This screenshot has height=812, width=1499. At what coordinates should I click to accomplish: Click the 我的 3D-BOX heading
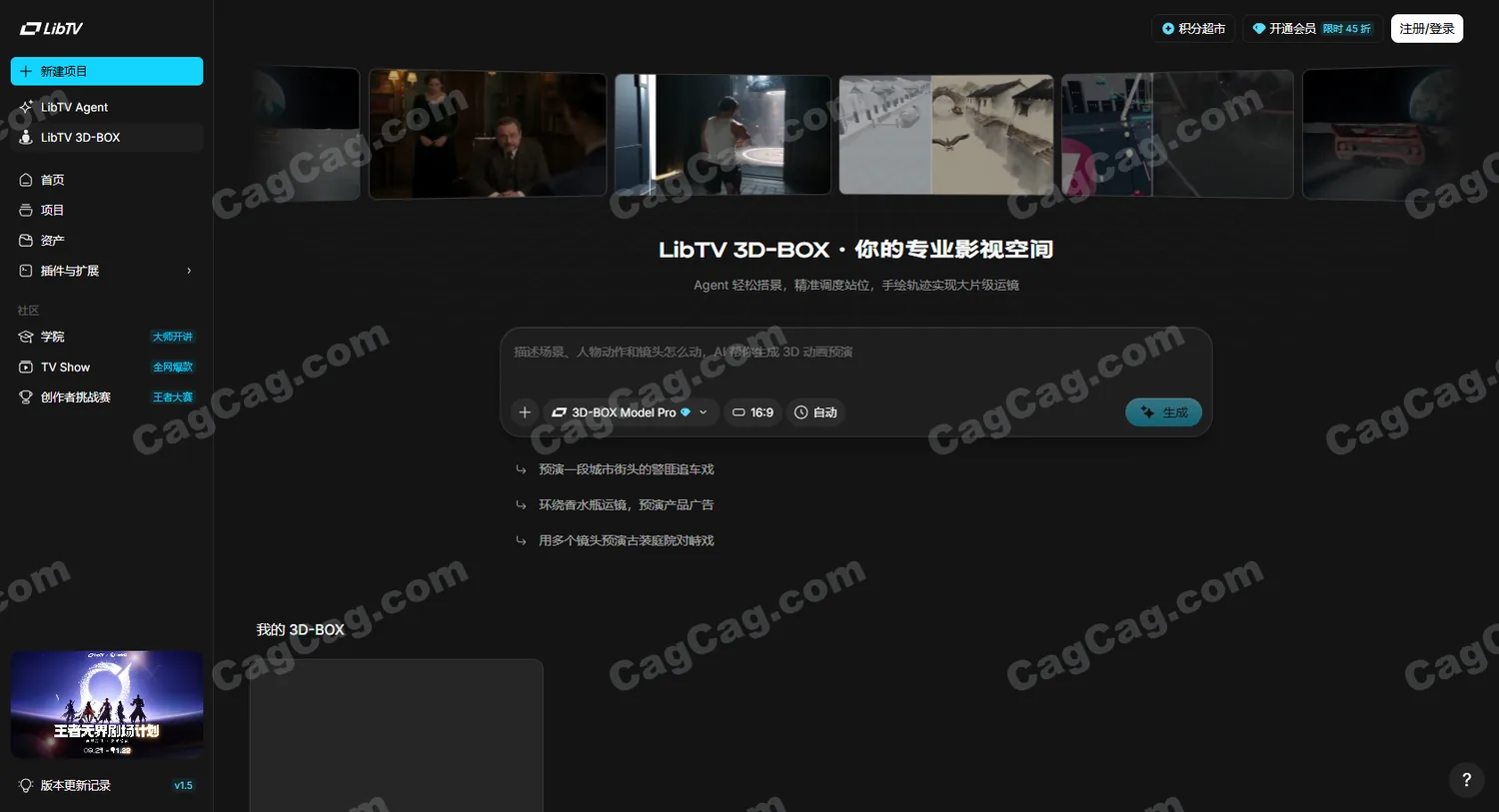tap(300, 629)
